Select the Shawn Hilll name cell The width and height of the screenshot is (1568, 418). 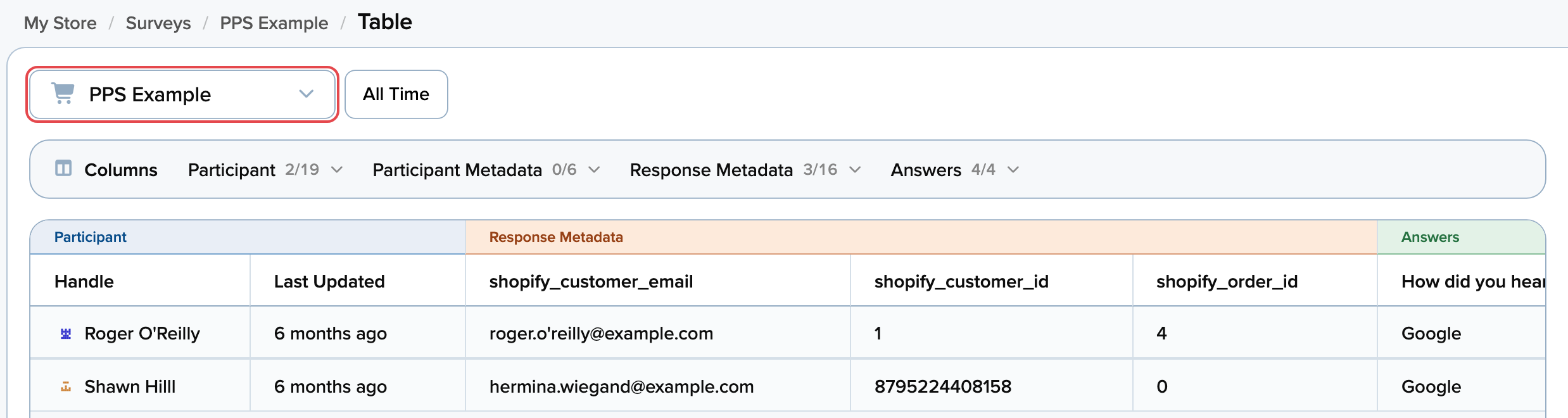point(140,386)
